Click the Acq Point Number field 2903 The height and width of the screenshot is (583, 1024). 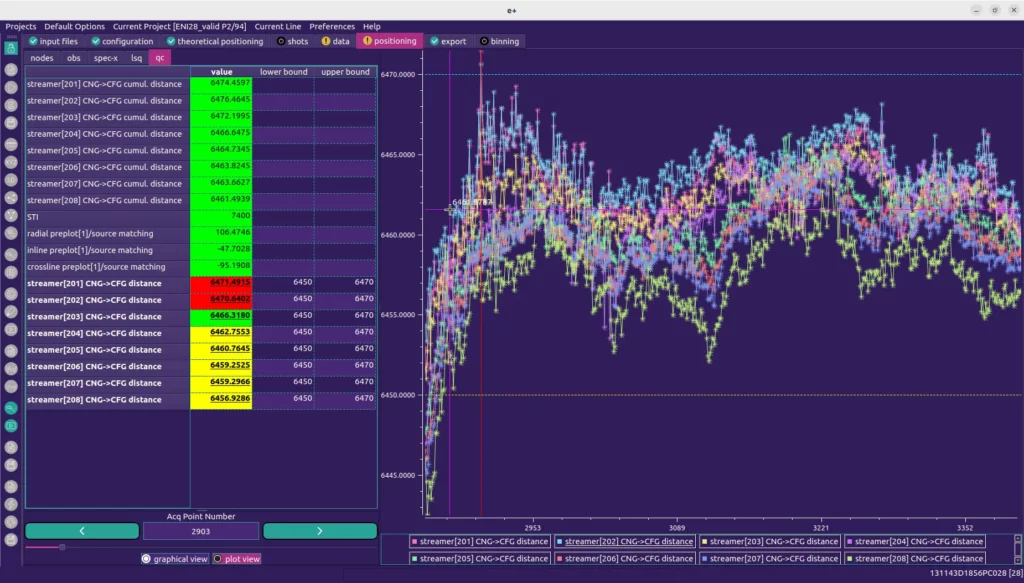[201, 532]
